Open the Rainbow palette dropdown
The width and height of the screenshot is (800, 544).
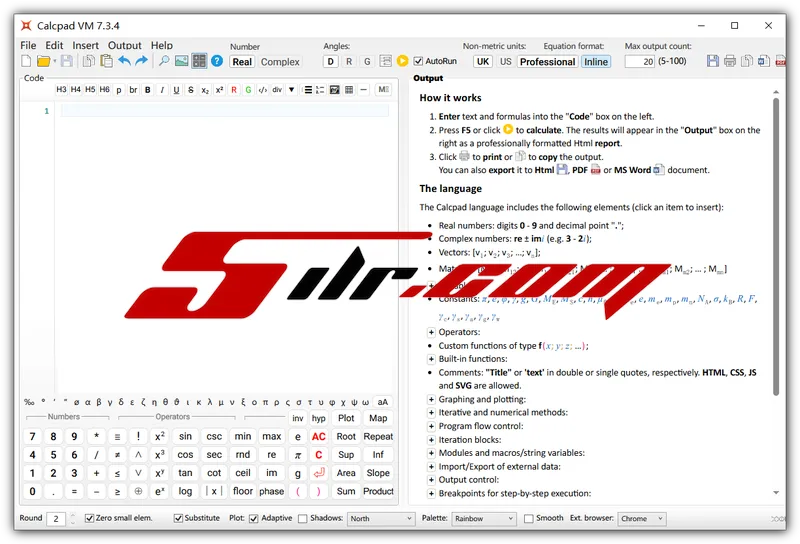[x=484, y=518]
